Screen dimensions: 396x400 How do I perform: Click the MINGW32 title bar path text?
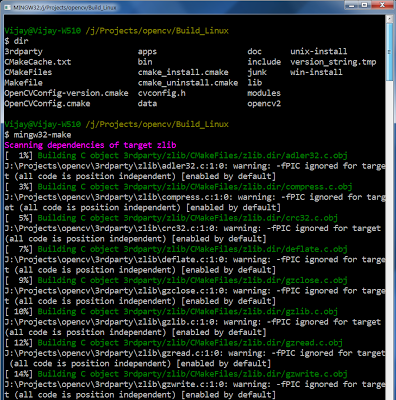click(65, 7)
